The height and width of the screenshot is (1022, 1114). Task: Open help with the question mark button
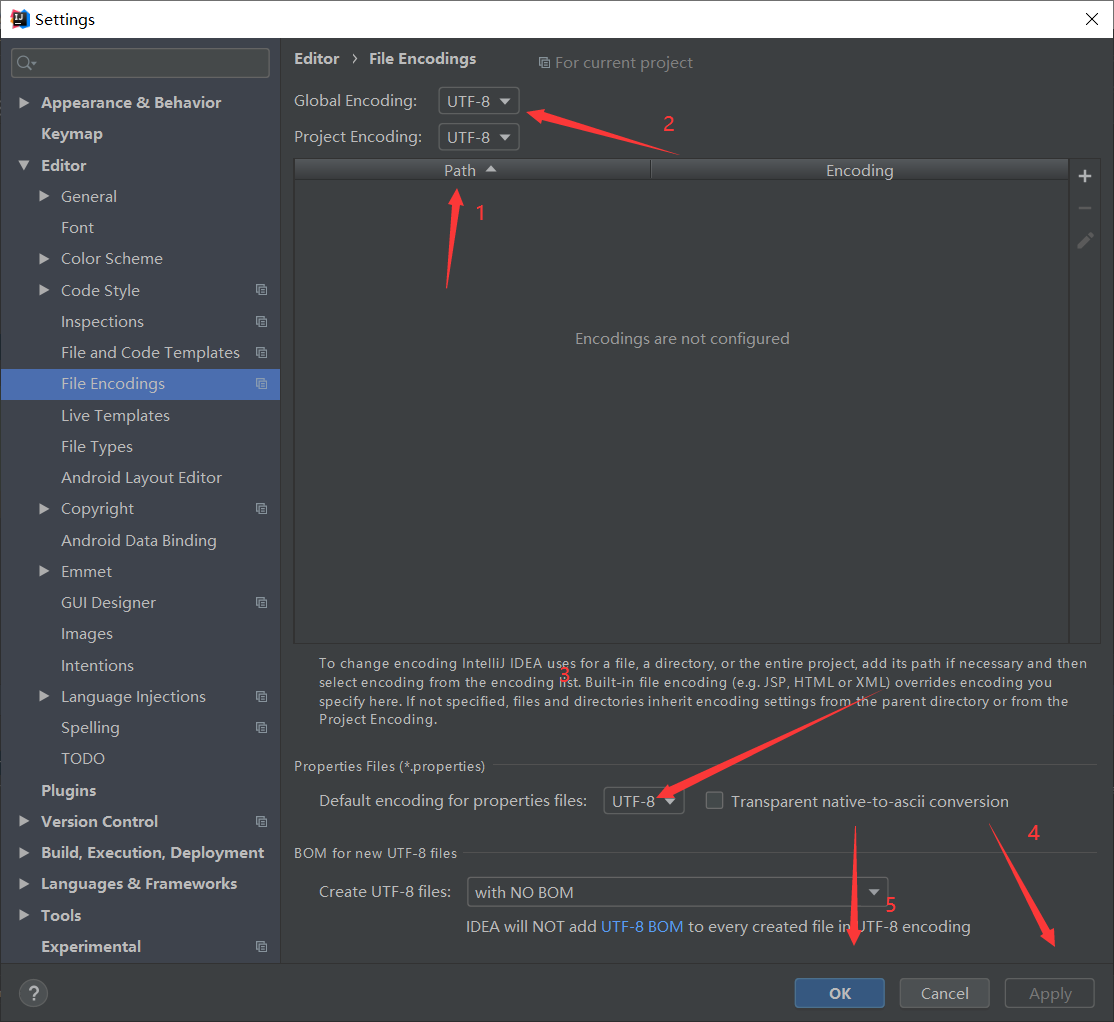coord(33,993)
